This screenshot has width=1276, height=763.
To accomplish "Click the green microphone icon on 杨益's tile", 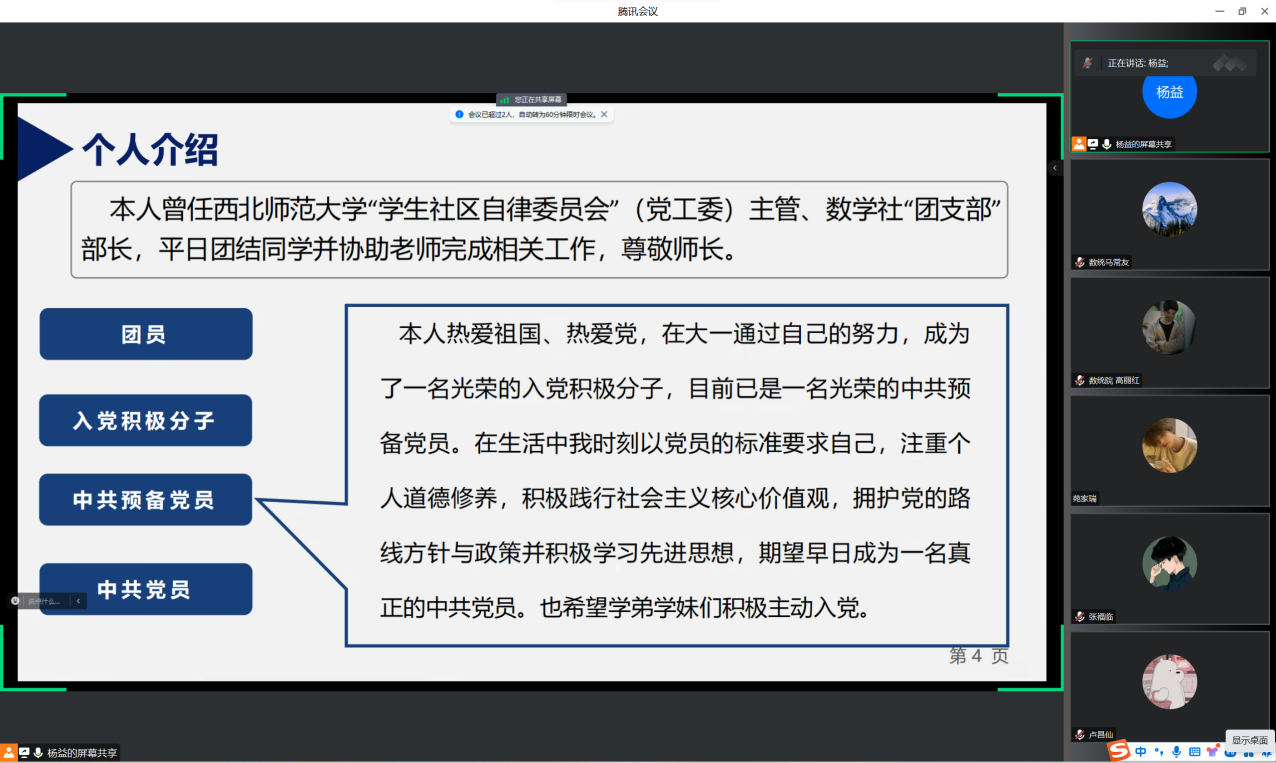I will (x=1107, y=144).
